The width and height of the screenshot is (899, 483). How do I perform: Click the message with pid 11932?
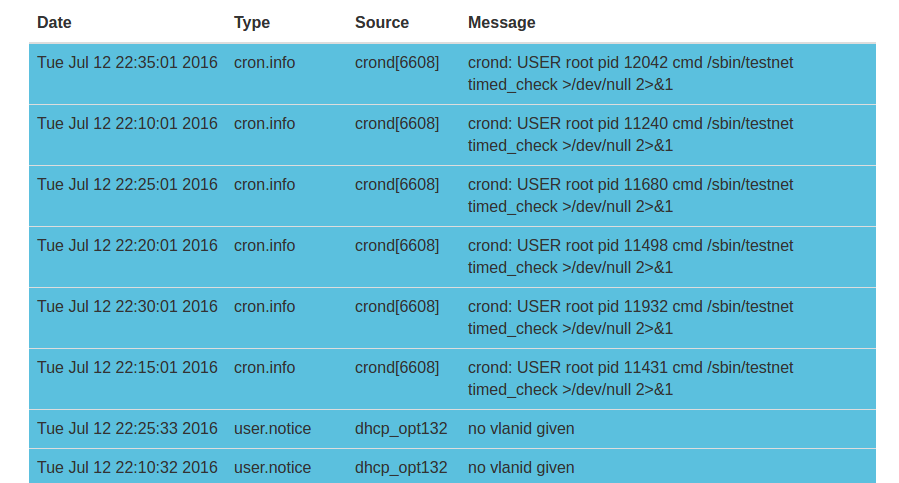point(630,317)
